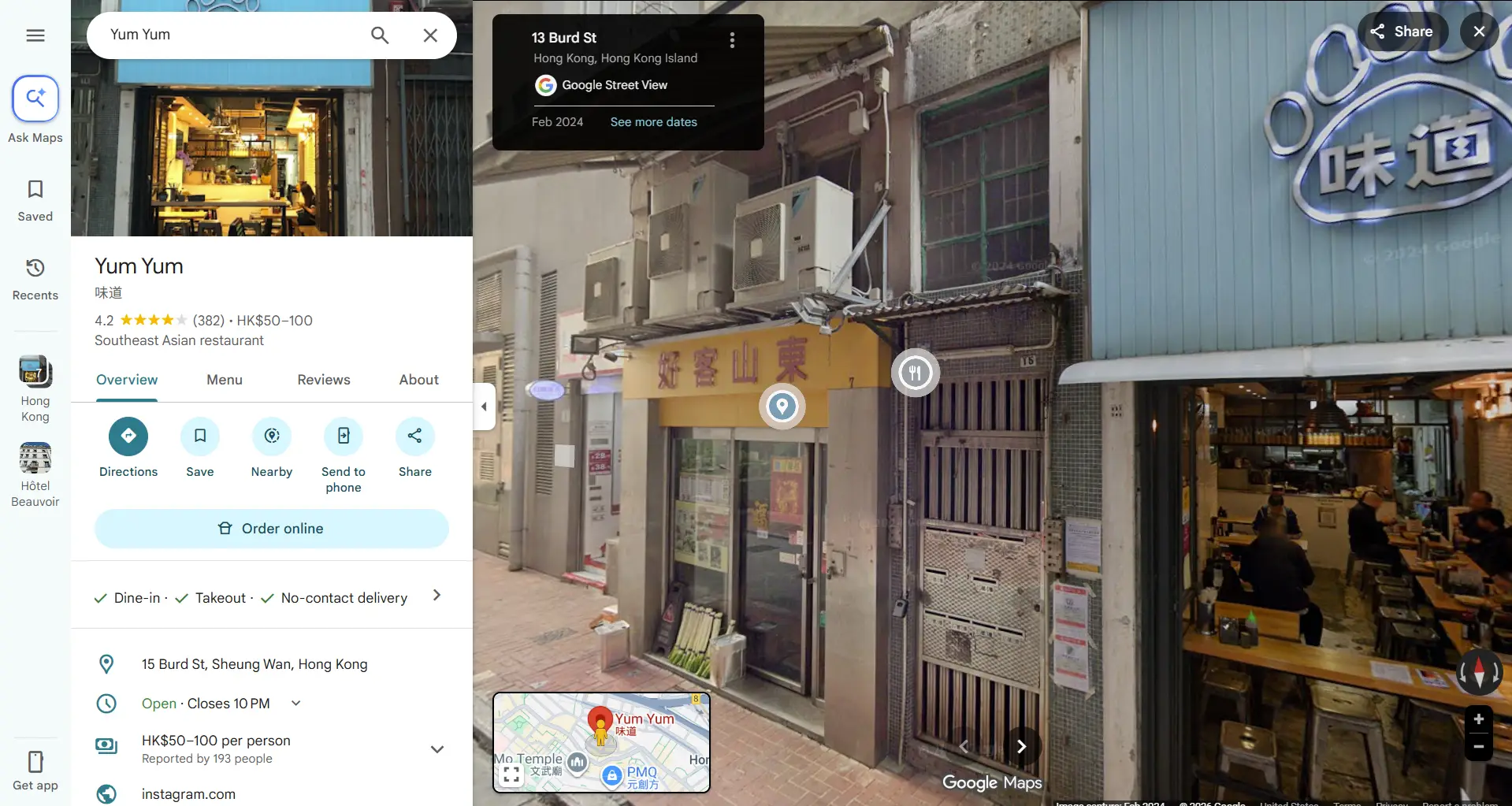Open the hamburger main menu
Viewport: 1512px width, 806px height.
point(35,35)
